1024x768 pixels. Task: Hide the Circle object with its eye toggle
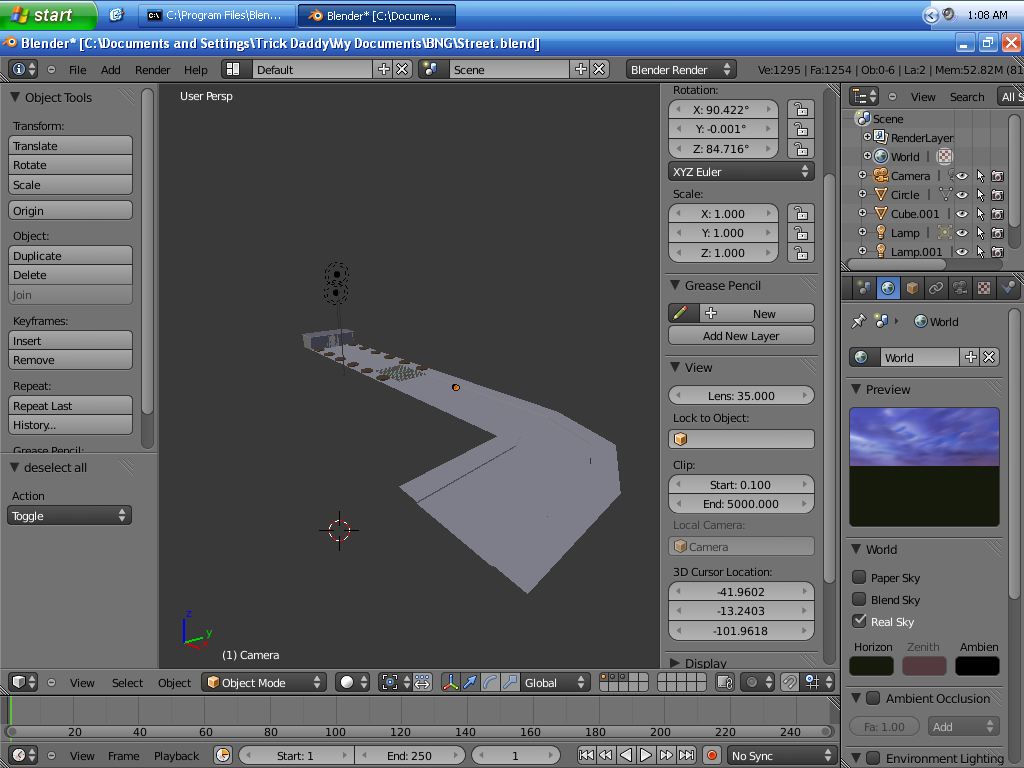962,195
